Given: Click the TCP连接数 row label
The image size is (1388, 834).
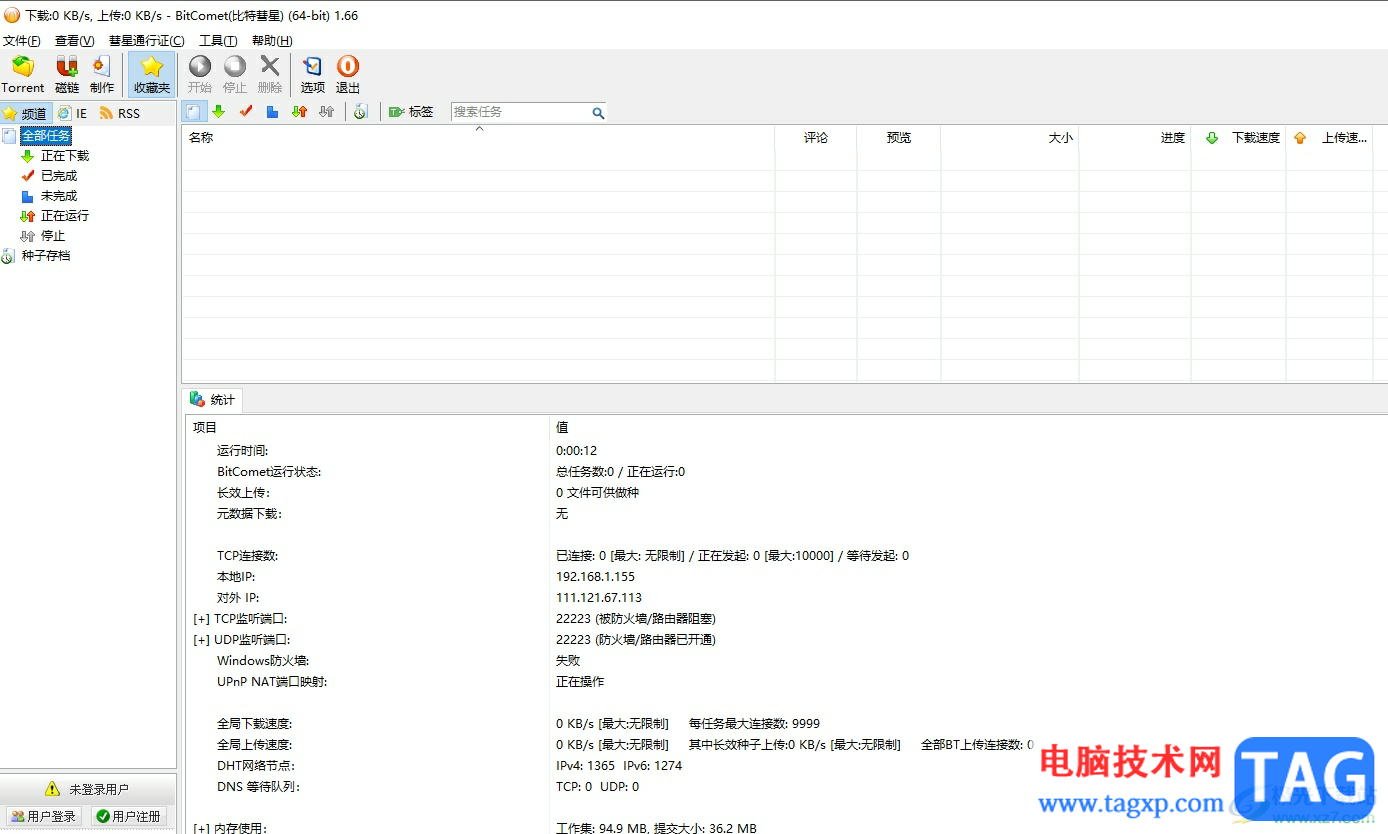Looking at the screenshot, I should point(247,556).
